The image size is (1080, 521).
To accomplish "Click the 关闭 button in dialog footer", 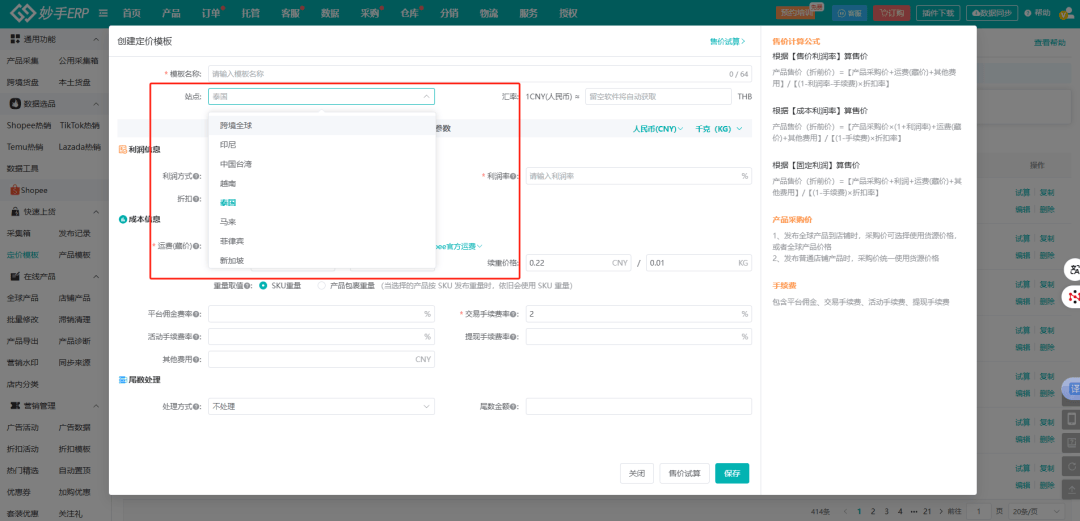I will tap(636, 473).
